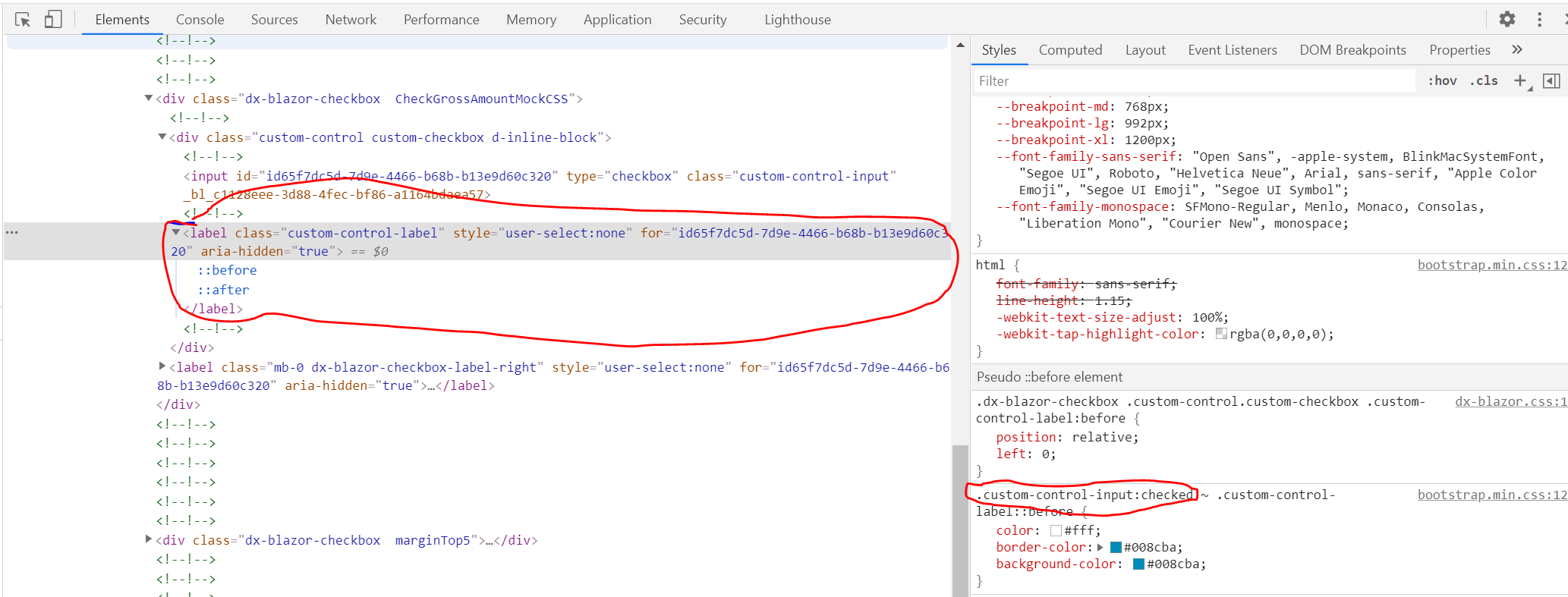The height and width of the screenshot is (597, 1568).
Task: Toggle the :hov element state button
Action: 1442,81
